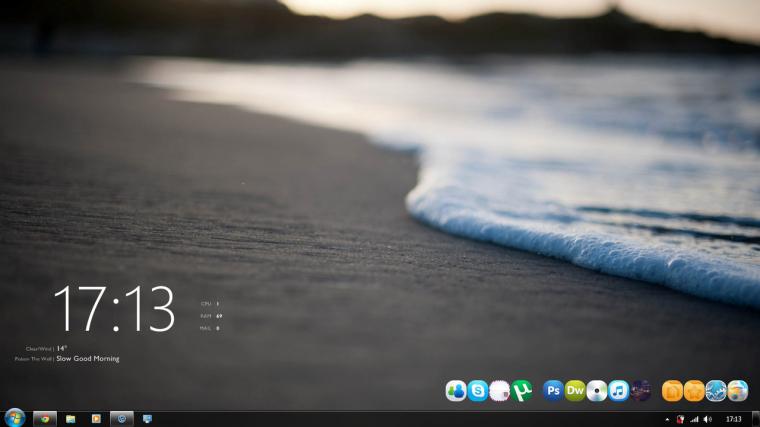The height and width of the screenshot is (427, 760).
Task: Open the Windows Start menu orb
Action: point(15,418)
